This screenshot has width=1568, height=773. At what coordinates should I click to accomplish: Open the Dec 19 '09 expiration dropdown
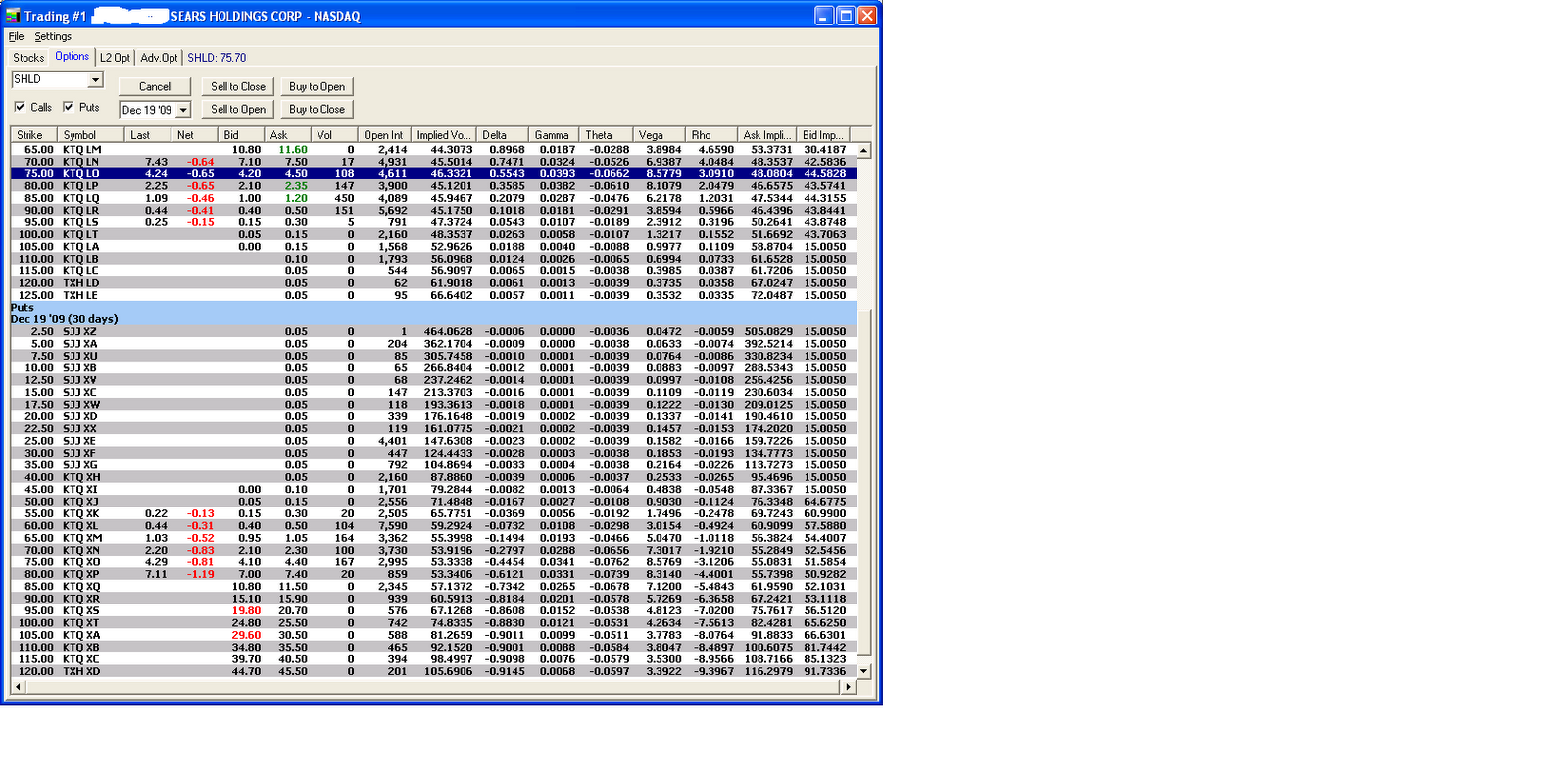pyautogui.click(x=183, y=110)
